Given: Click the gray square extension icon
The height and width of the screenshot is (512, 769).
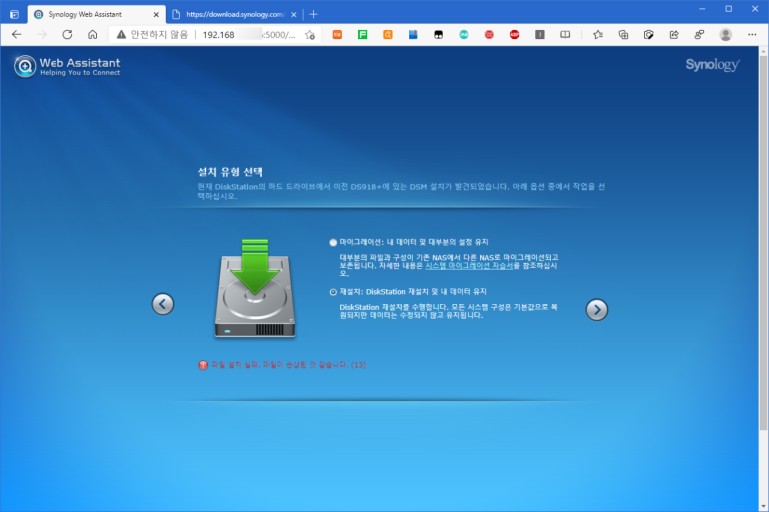Looking at the screenshot, I should 539,34.
